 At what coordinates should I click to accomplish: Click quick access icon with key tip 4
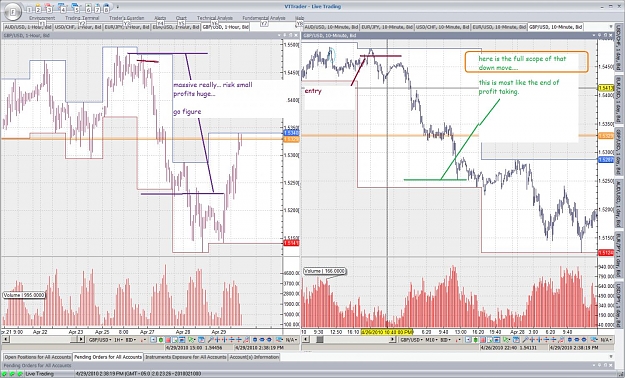point(63,9)
